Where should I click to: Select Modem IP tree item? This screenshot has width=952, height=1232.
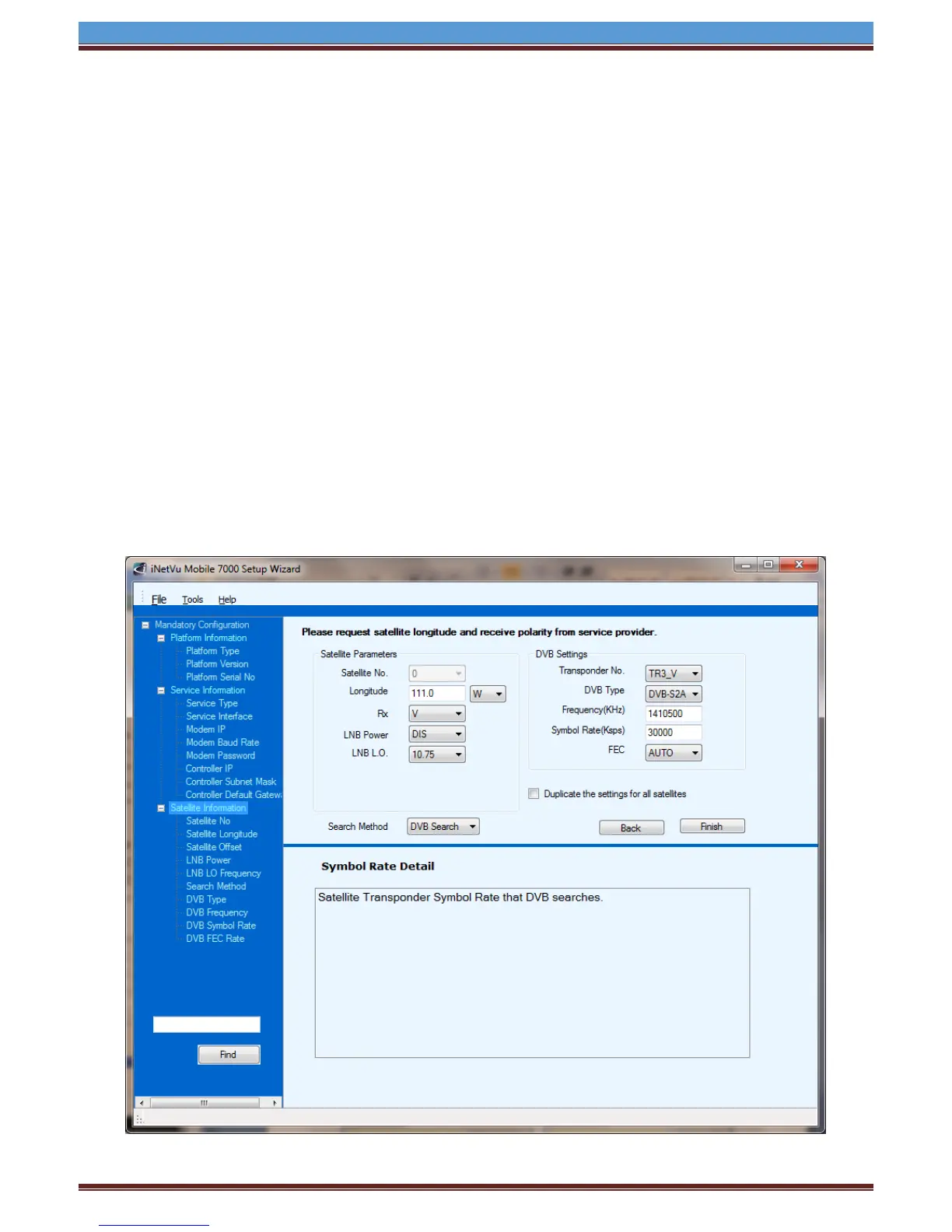tap(205, 730)
